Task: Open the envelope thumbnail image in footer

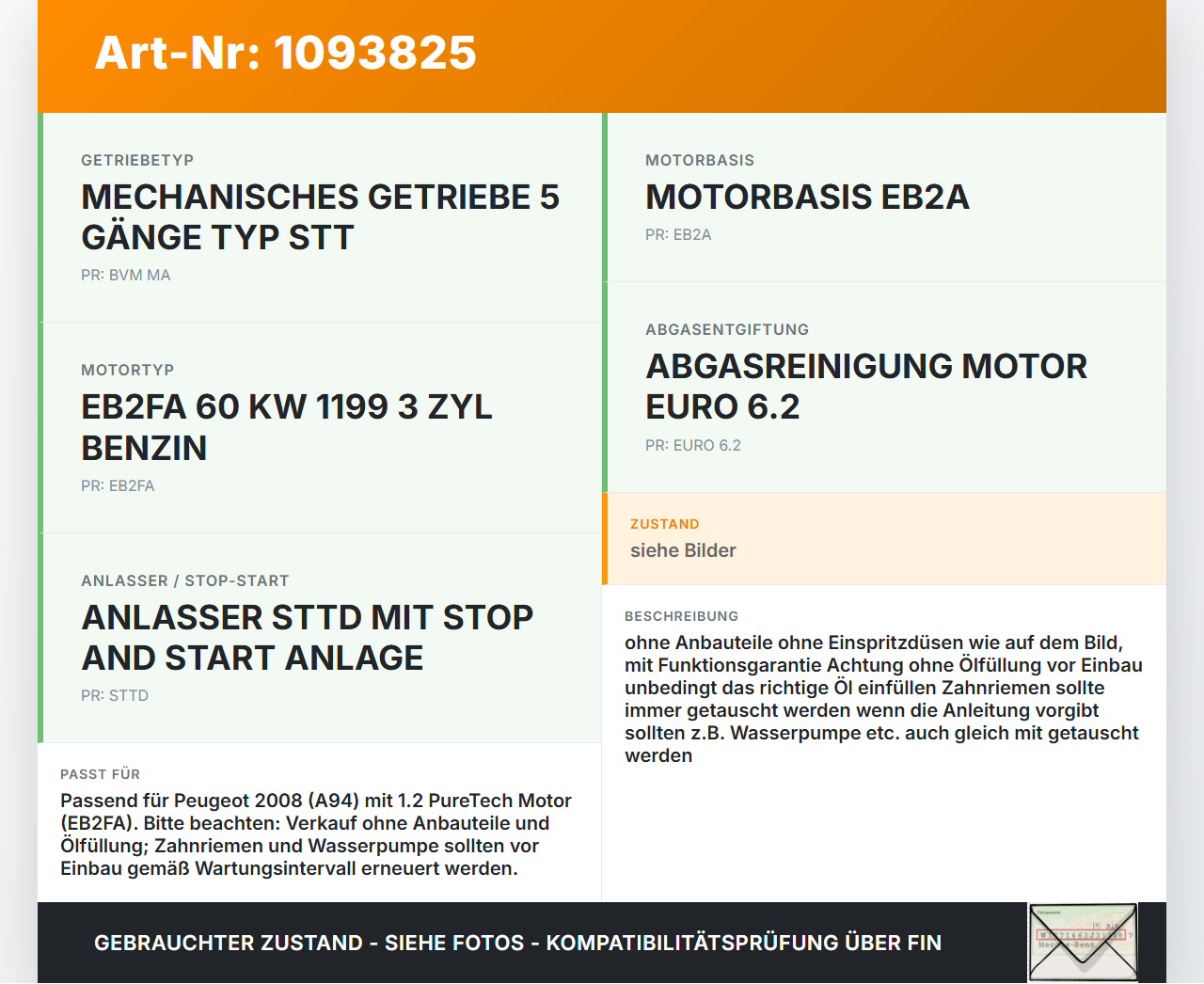Action: pyautogui.click(x=1084, y=943)
